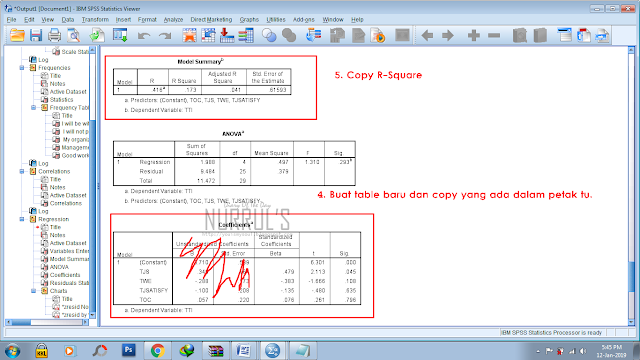
Task: Click the Print icon in toolbar
Action: coord(54,36)
